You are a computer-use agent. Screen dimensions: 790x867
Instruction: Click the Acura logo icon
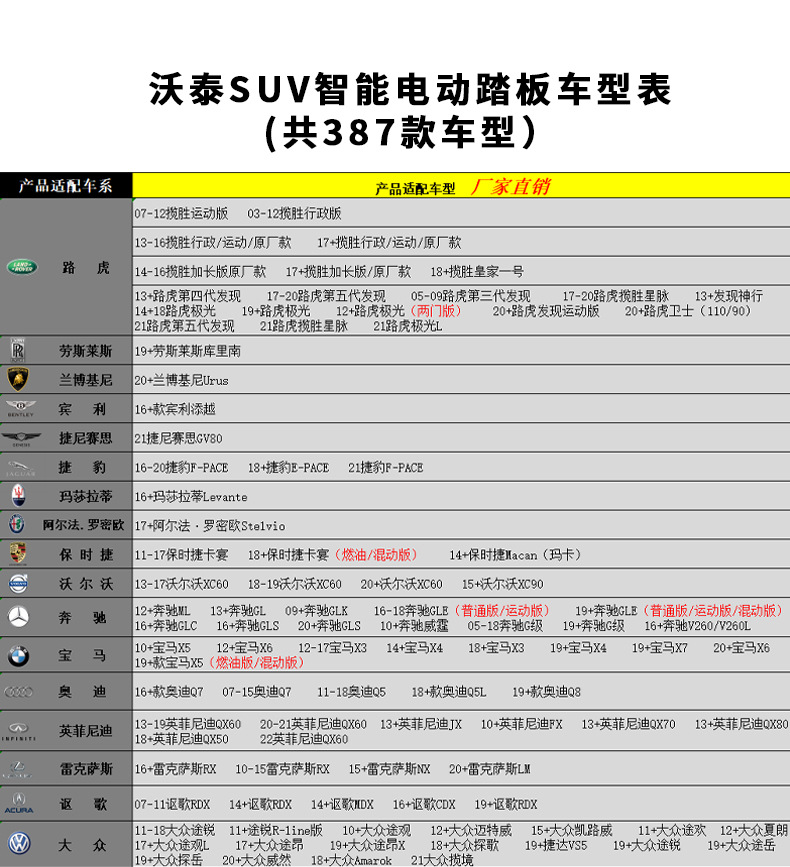(19, 803)
